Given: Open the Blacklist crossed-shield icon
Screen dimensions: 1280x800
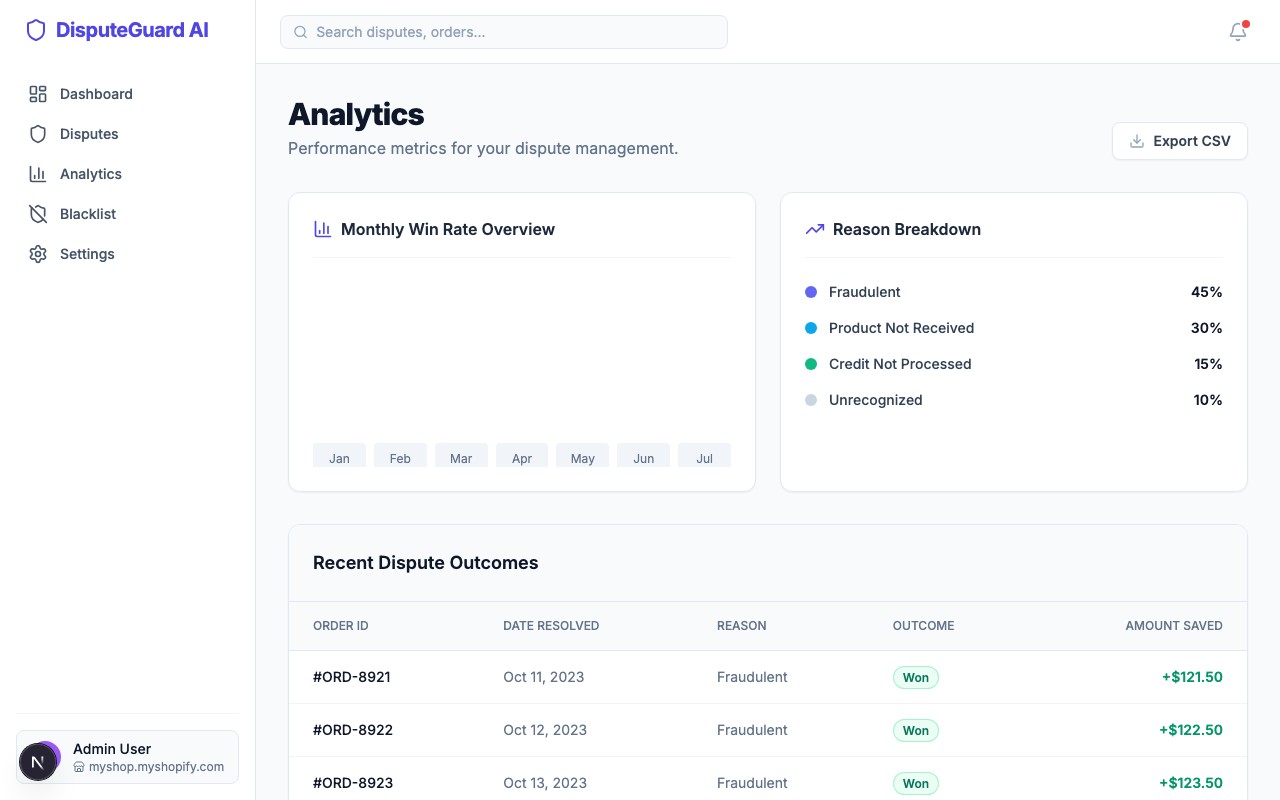Looking at the screenshot, I should (x=37, y=213).
